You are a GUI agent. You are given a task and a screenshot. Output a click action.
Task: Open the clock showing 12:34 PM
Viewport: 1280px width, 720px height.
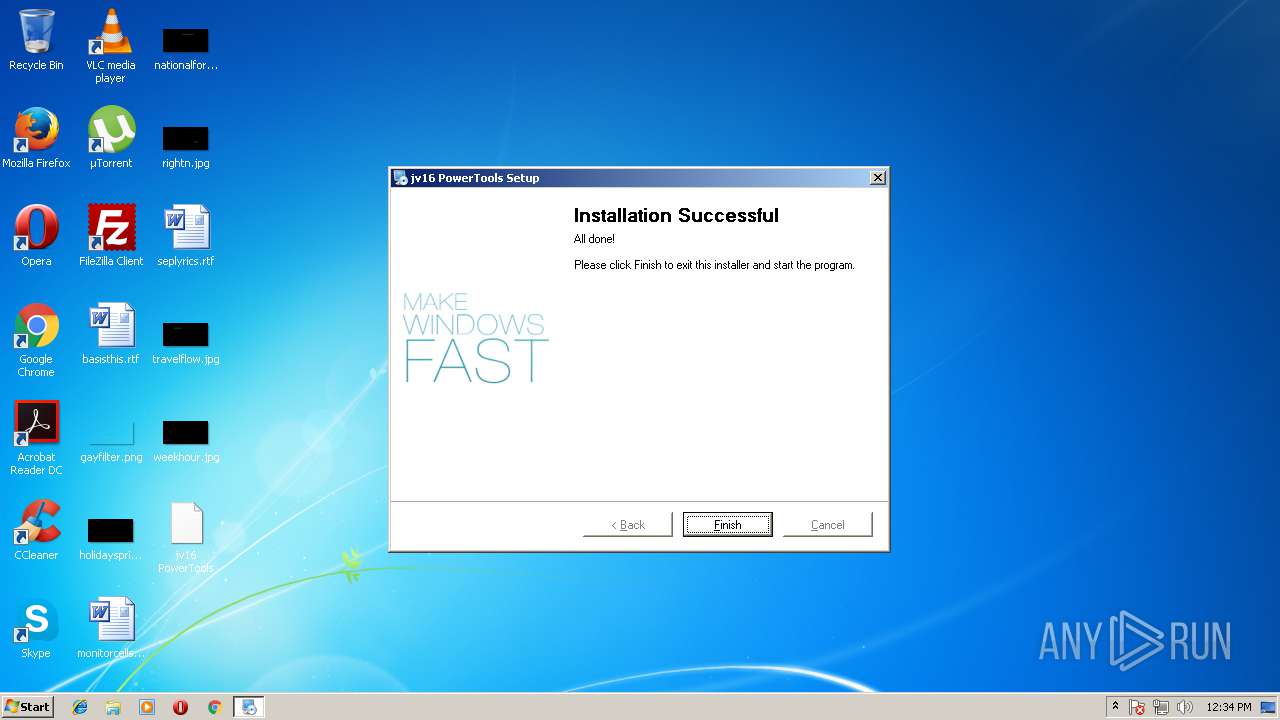click(1229, 707)
